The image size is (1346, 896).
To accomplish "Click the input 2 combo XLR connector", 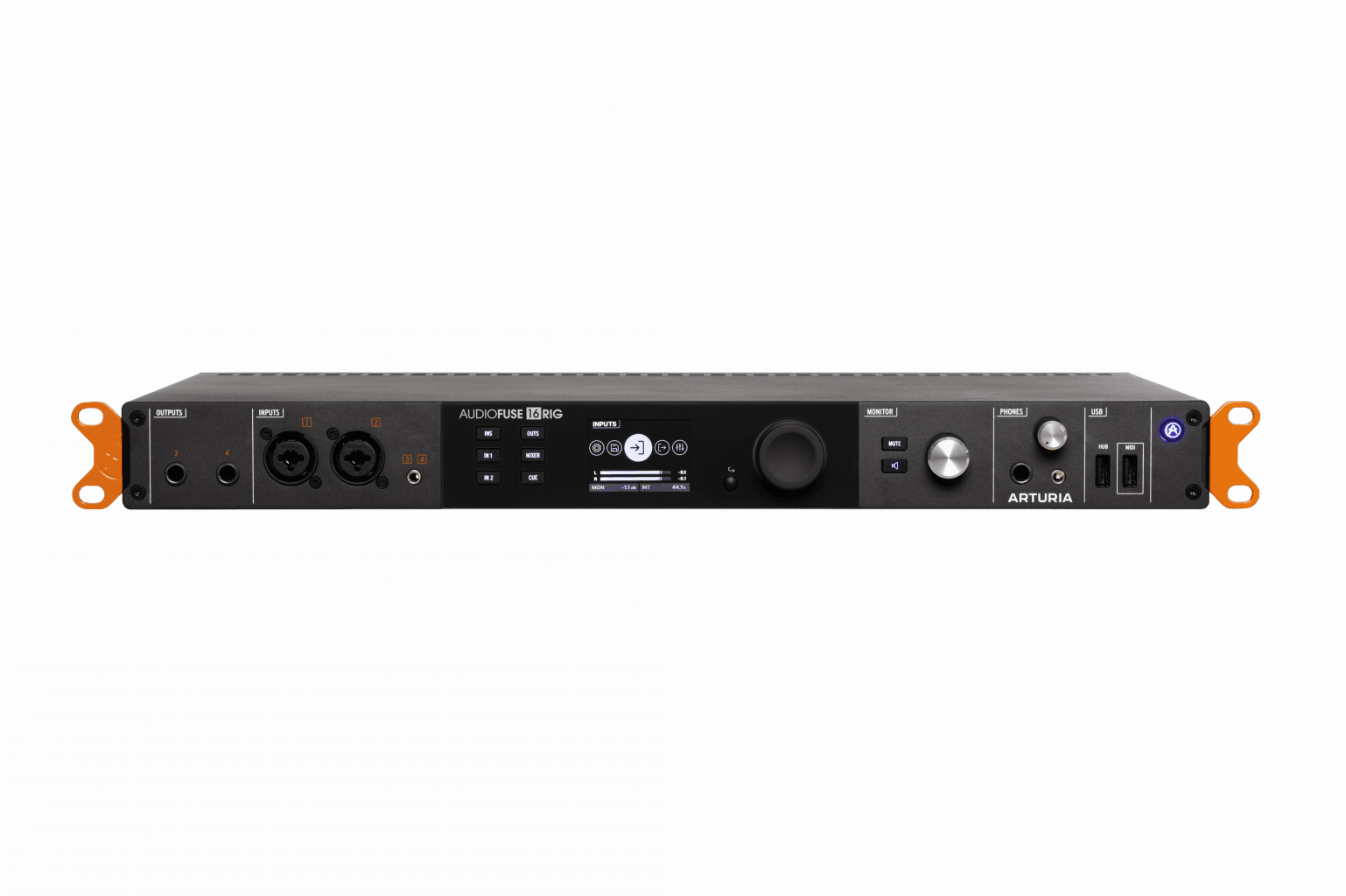I will coord(357,458).
